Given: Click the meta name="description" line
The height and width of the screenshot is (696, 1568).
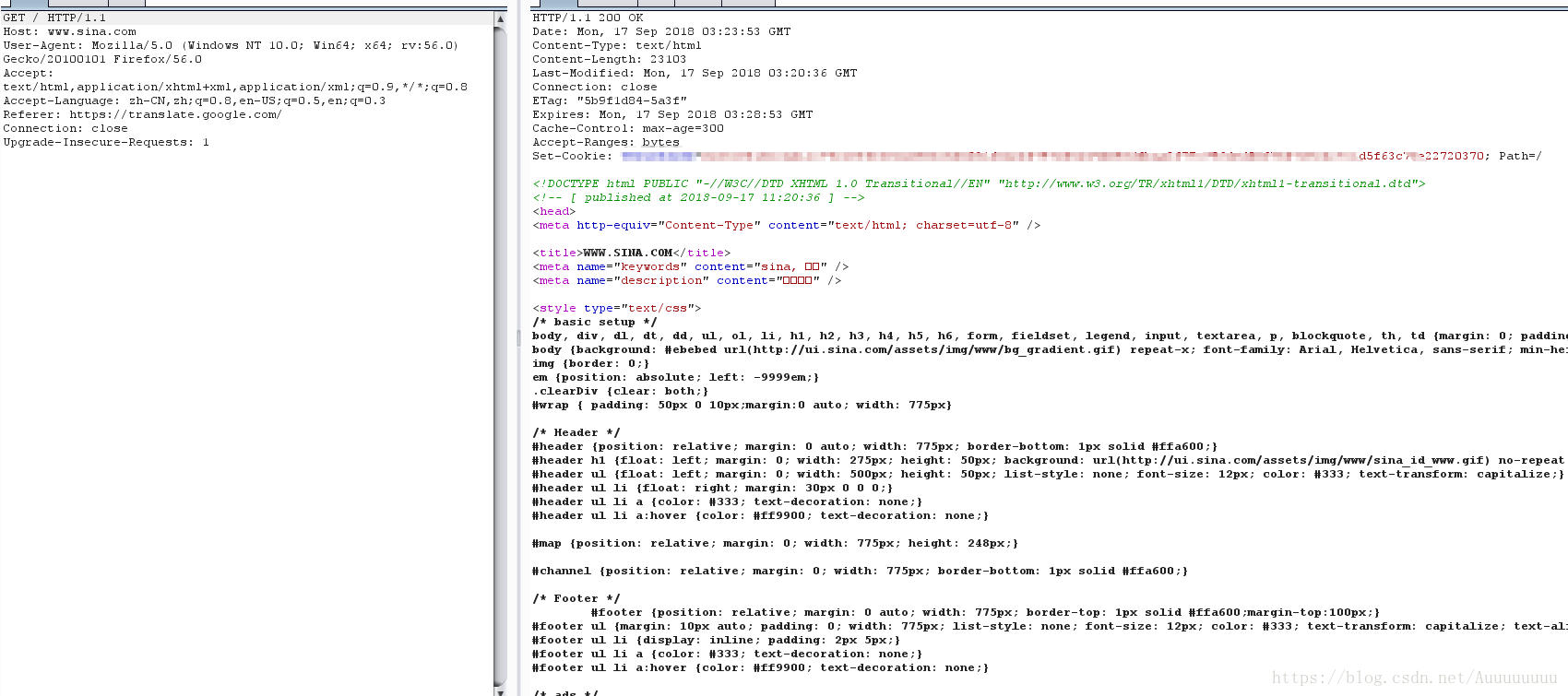Looking at the screenshot, I should (686, 280).
